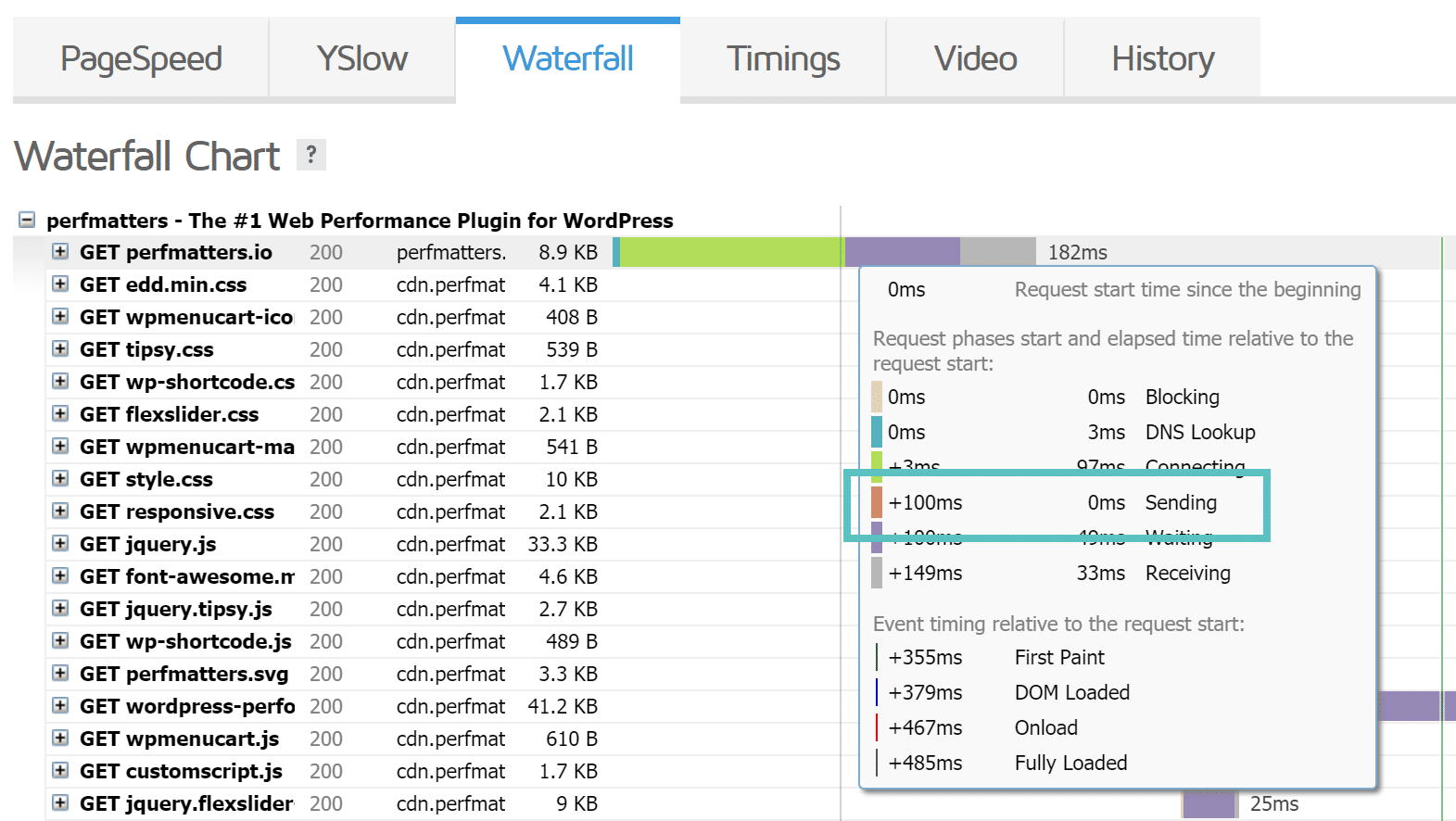Click the GET customscript.js request name
The height and width of the screenshot is (821, 1456).
181,771
